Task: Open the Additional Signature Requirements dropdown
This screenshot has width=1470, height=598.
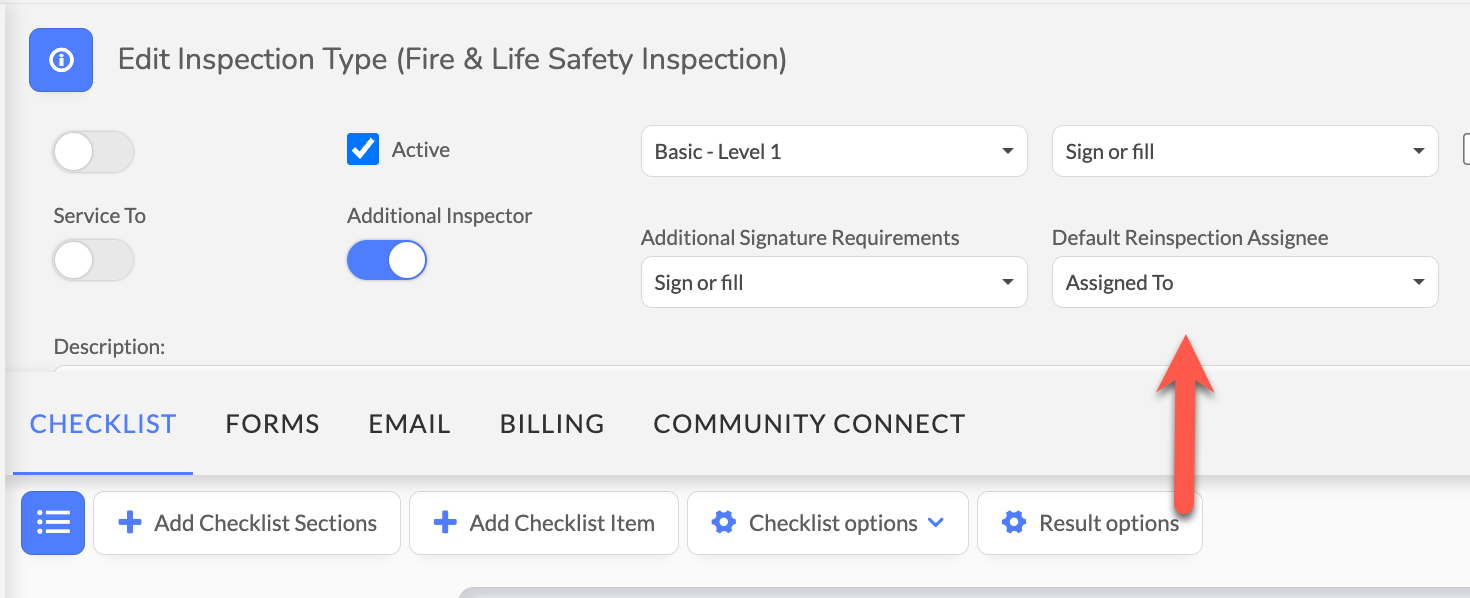Action: [x=834, y=283]
